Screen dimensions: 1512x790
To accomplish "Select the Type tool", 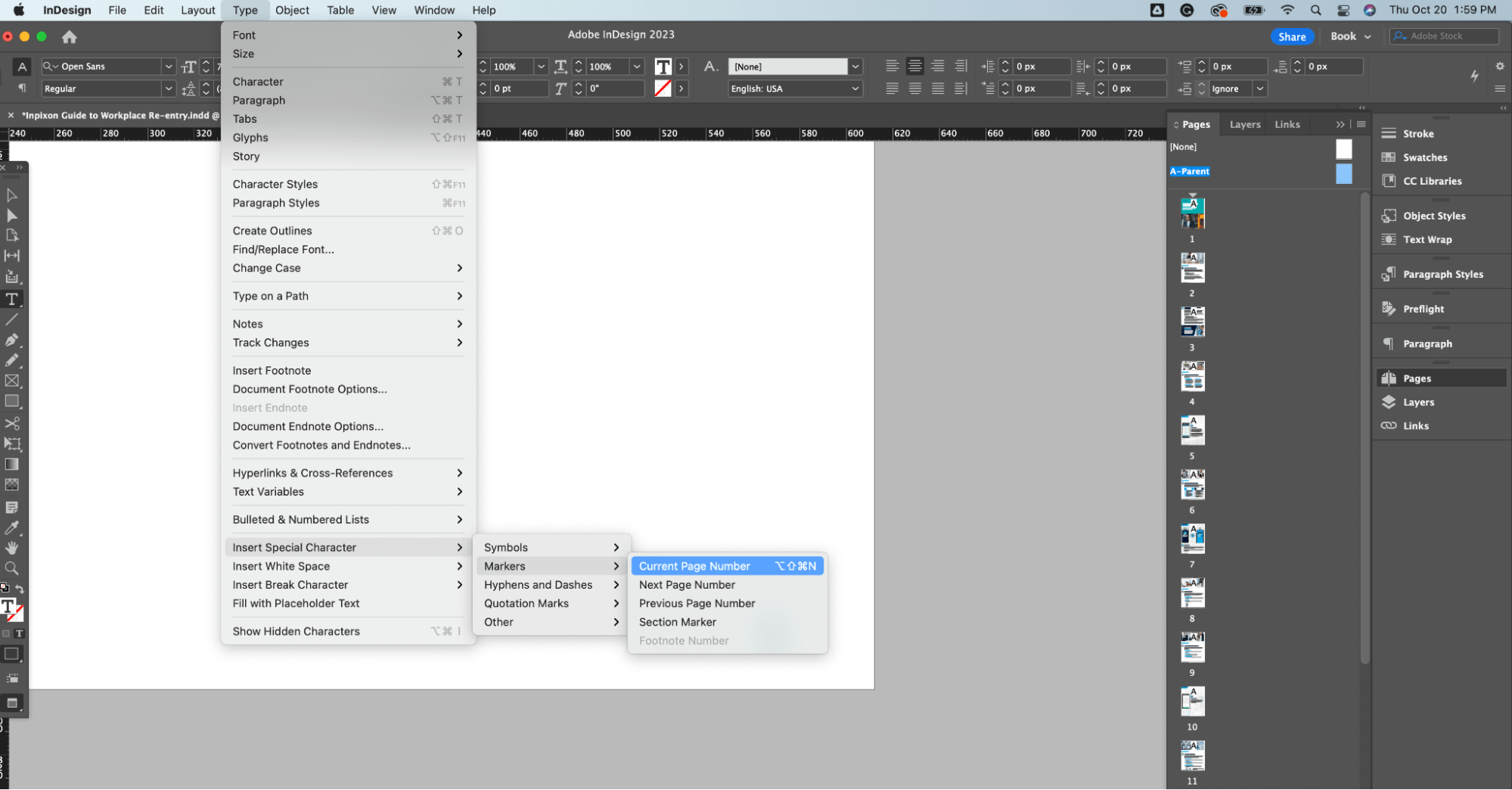I will tap(12, 299).
